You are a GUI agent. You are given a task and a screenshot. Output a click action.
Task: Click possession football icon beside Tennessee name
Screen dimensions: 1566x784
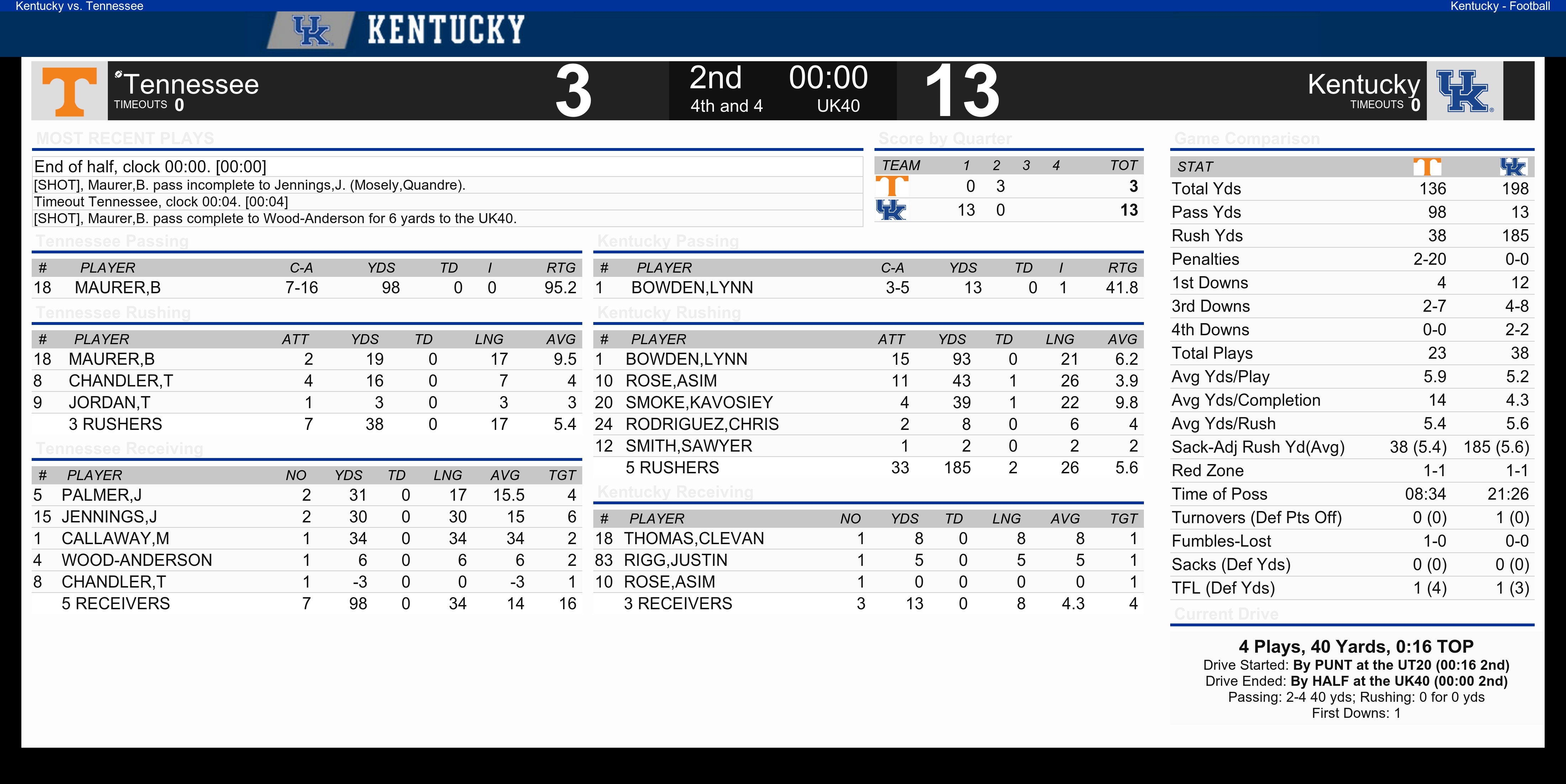click(119, 74)
